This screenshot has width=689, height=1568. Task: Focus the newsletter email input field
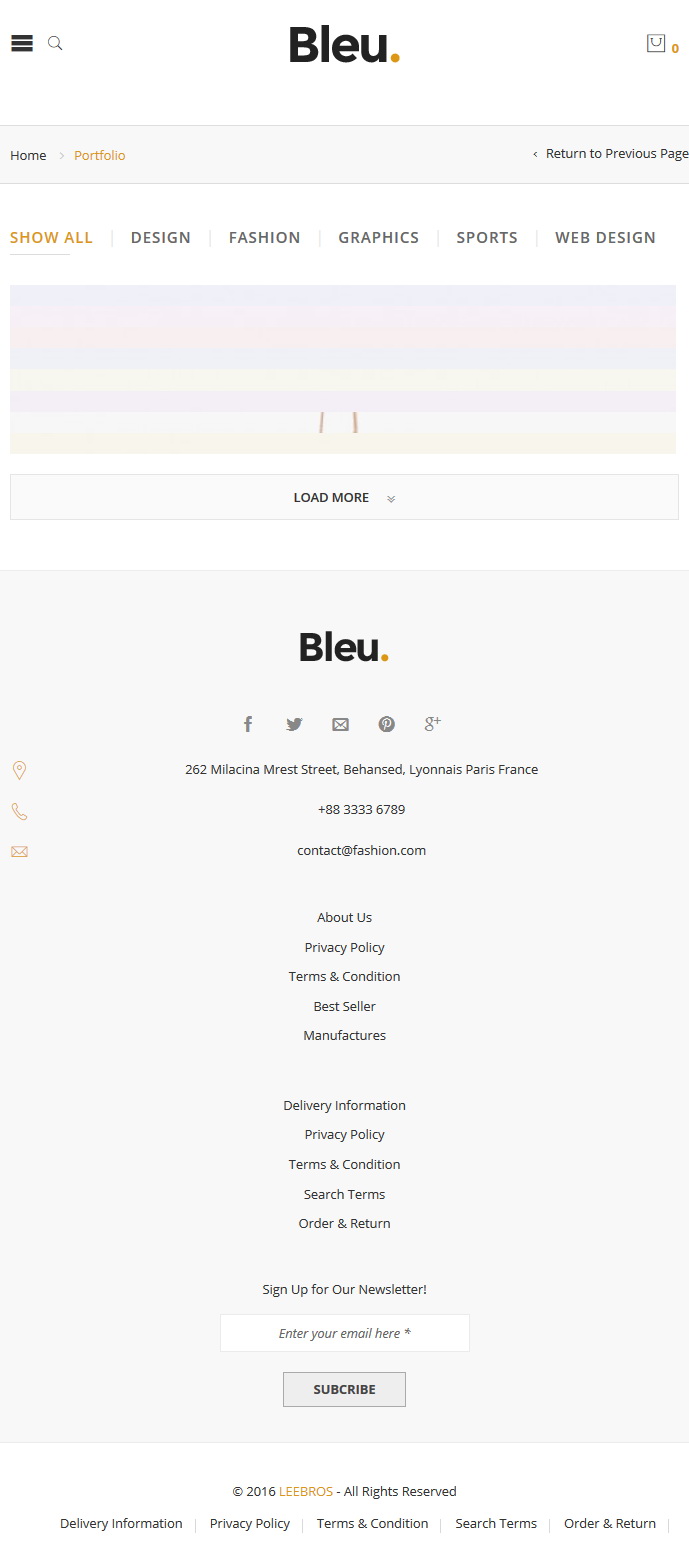[x=344, y=1333]
